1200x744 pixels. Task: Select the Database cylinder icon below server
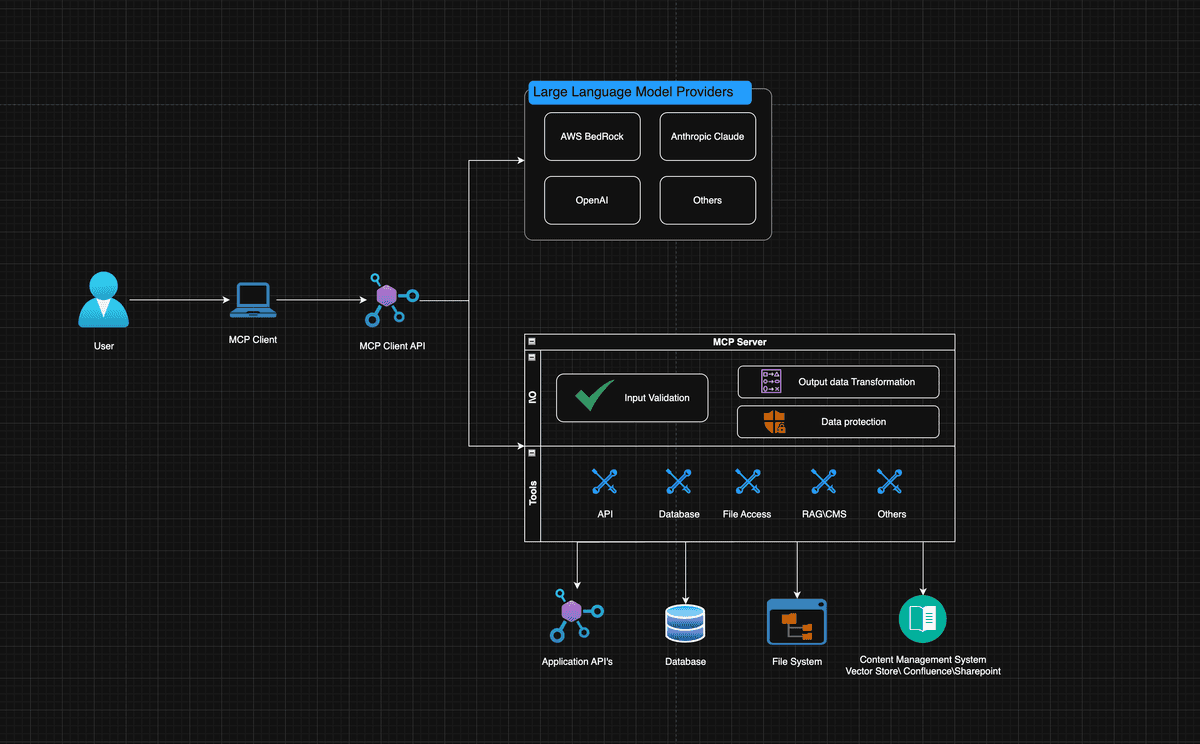click(685, 623)
